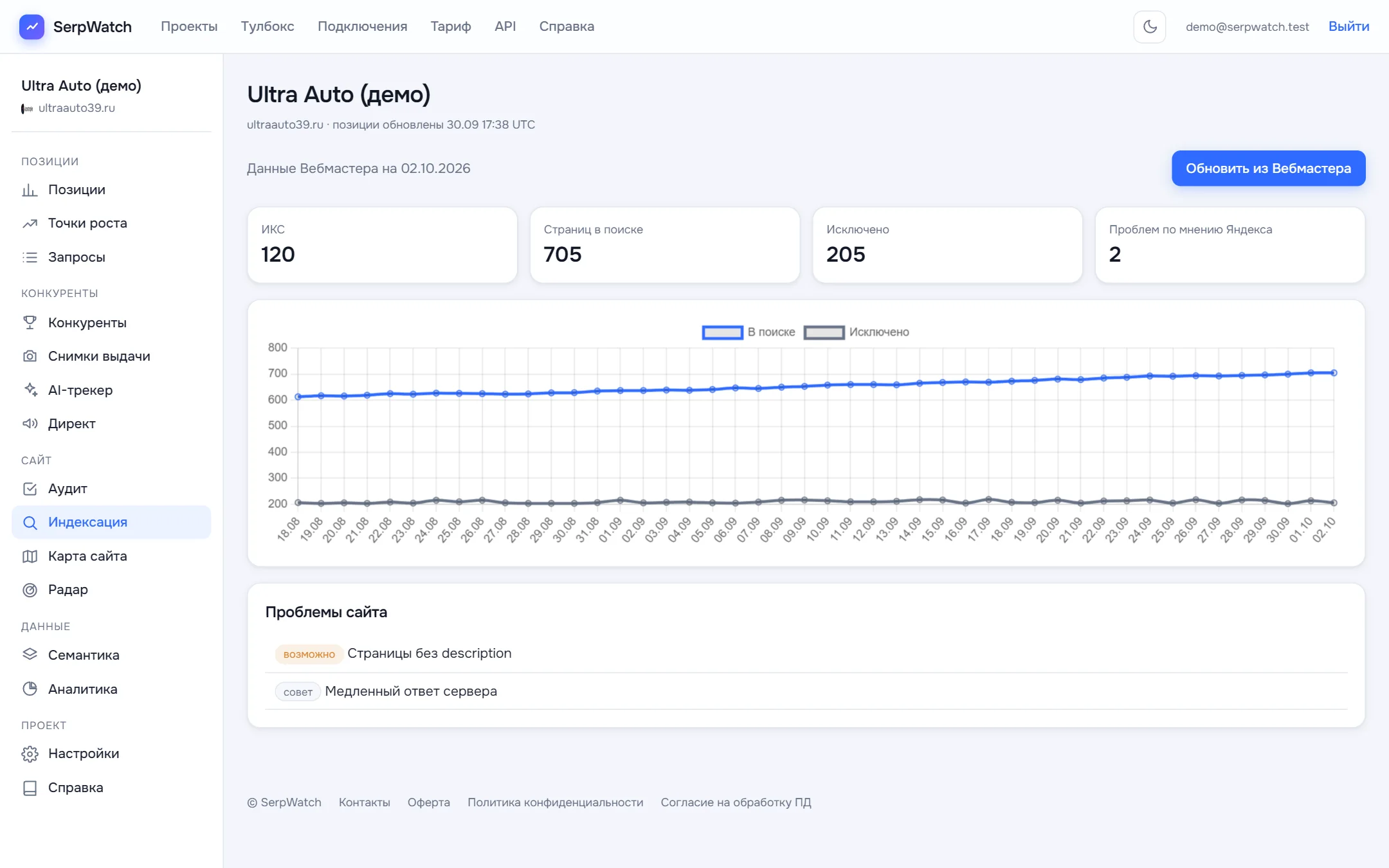Click the Исключено 205 card

[947, 245]
